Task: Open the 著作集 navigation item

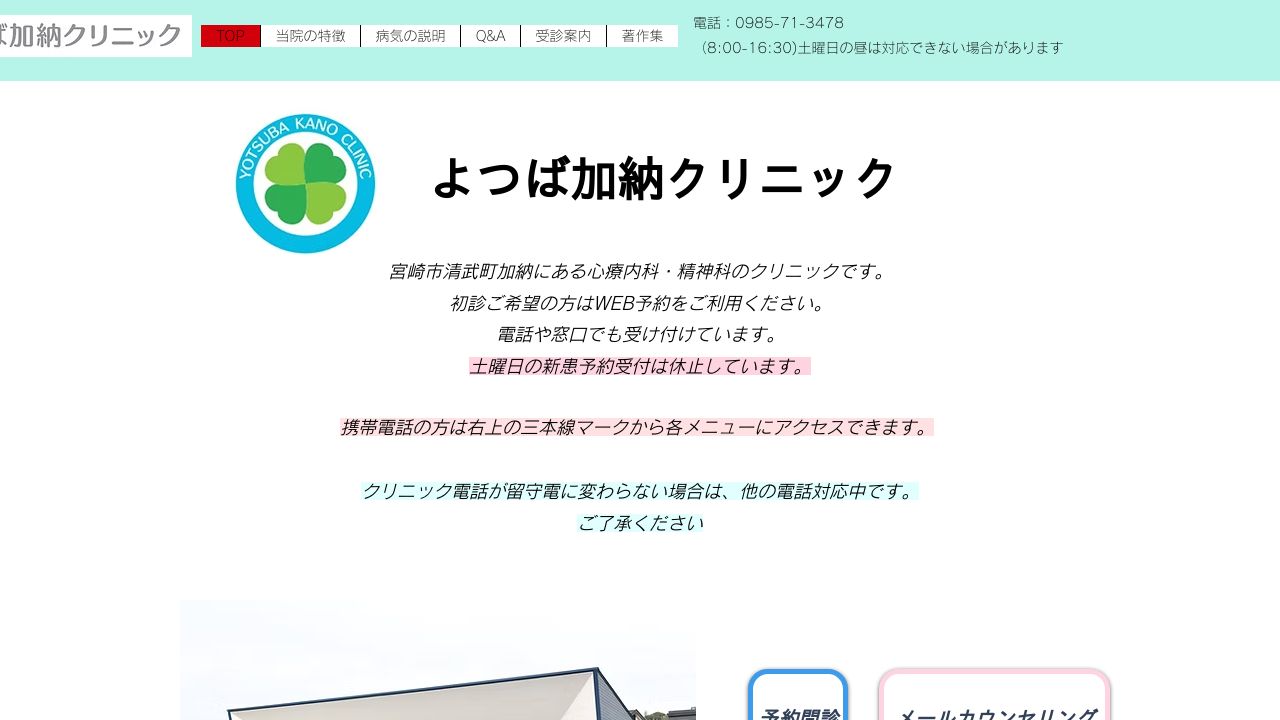Action: tap(643, 35)
